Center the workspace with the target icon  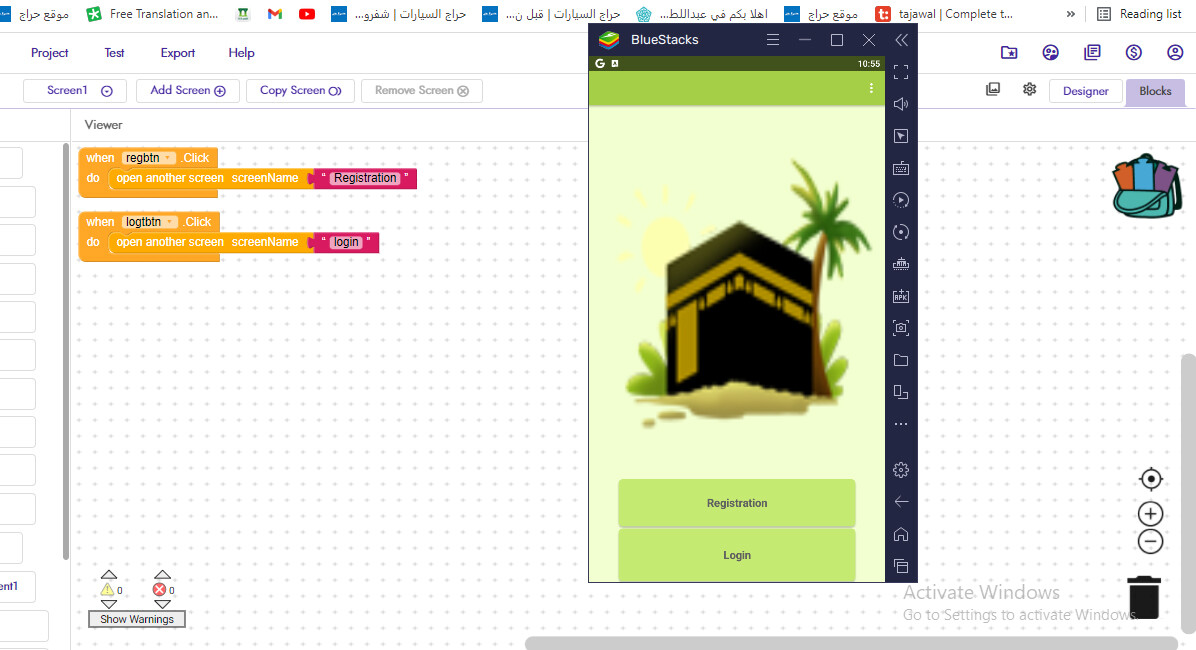tap(1151, 479)
